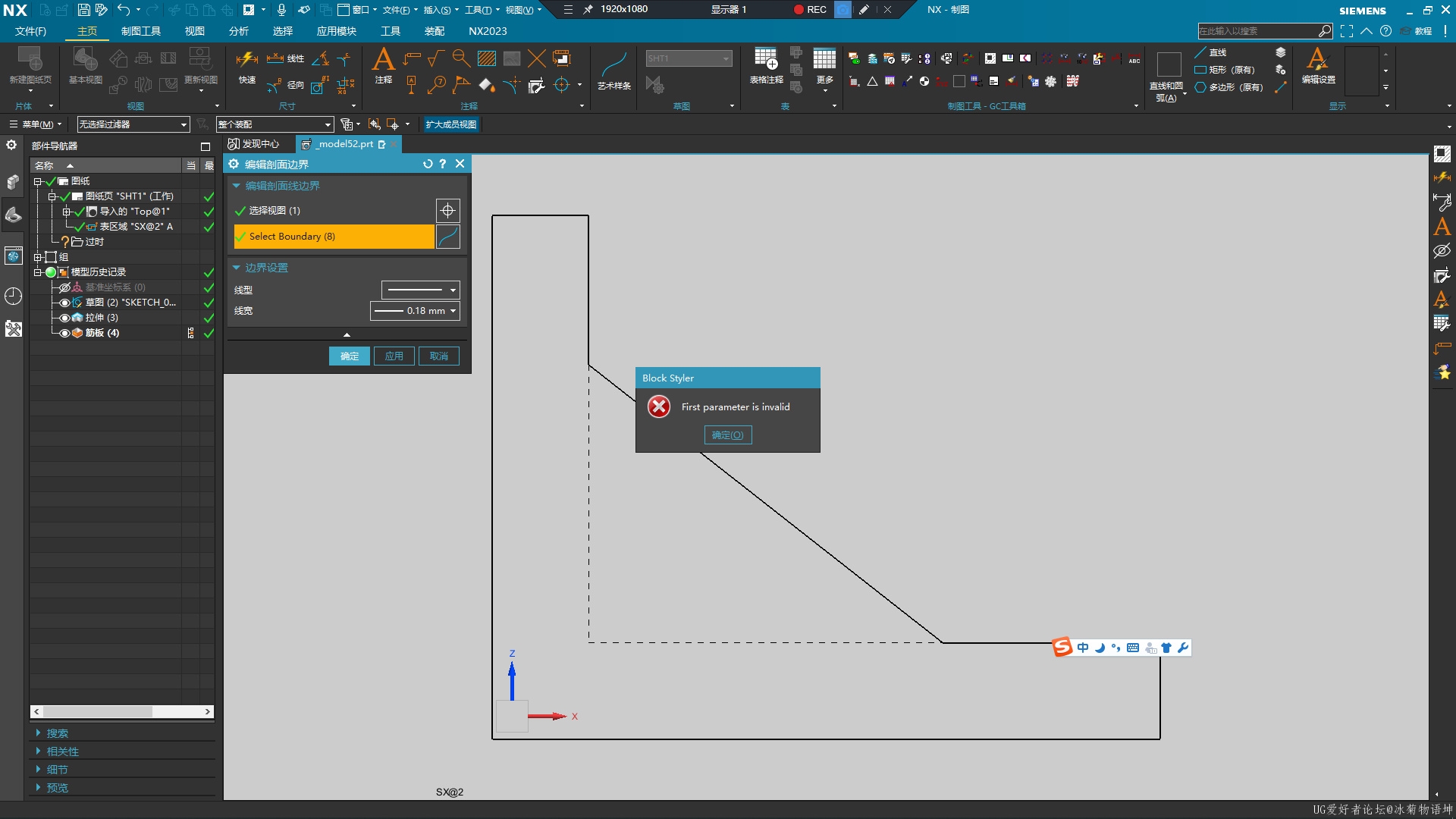Toggle the green status dot of 模型历史记录
This screenshot has width=1456, height=819.
tap(51, 272)
